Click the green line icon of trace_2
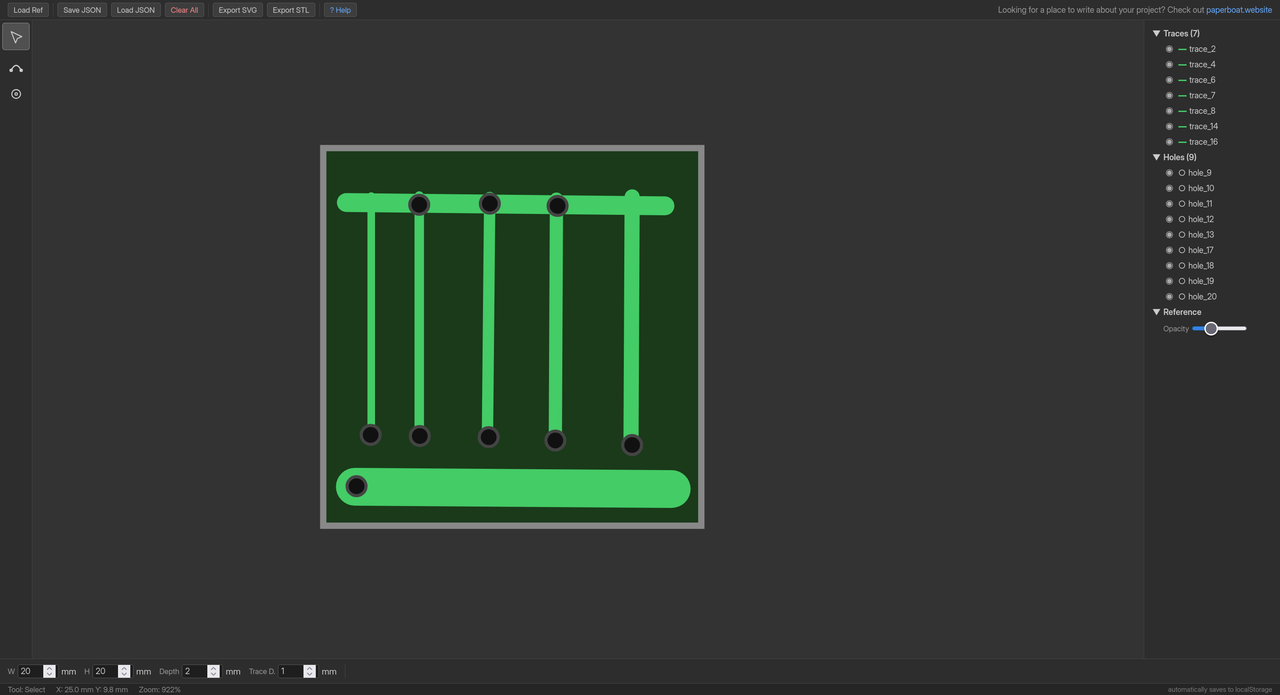The image size is (1280, 695). 1182,49
